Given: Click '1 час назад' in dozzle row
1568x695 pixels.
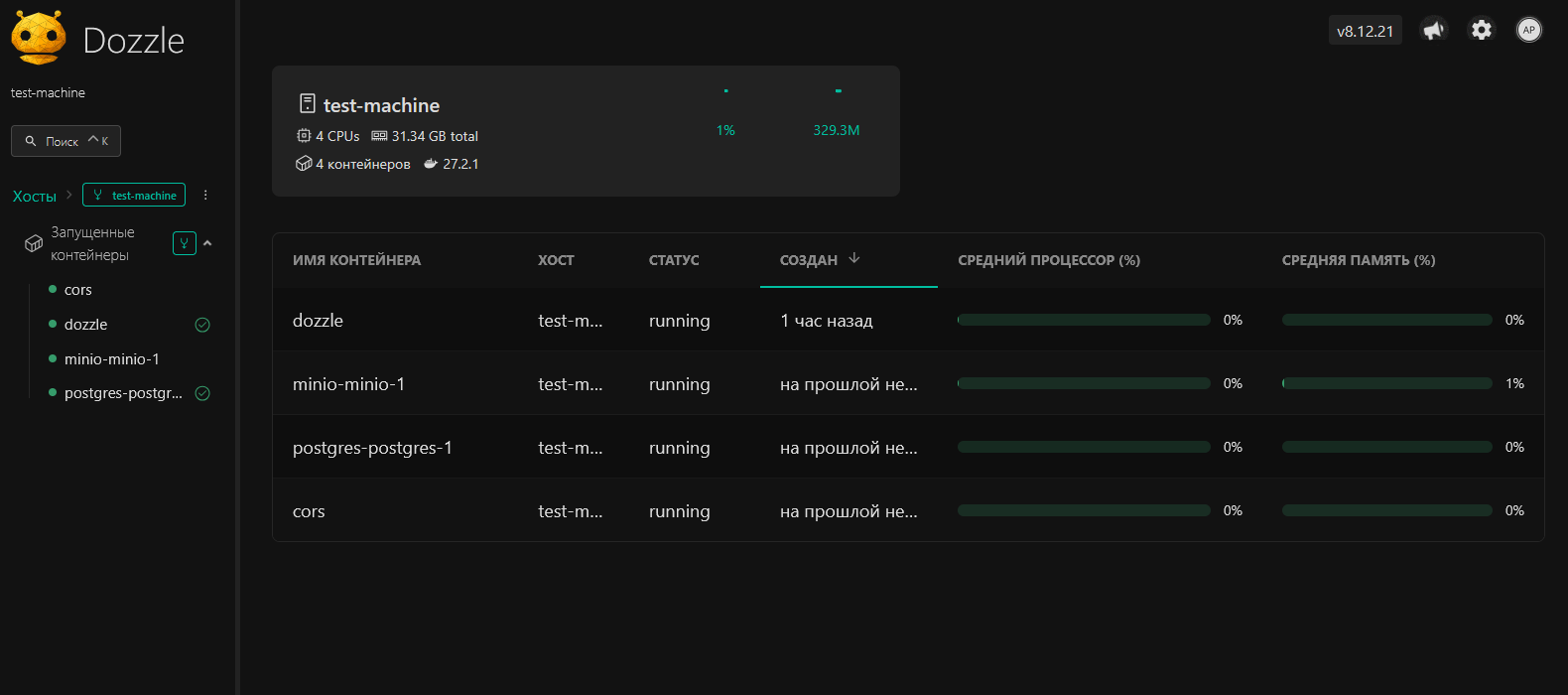Looking at the screenshot, I should [x=827, y=321].
